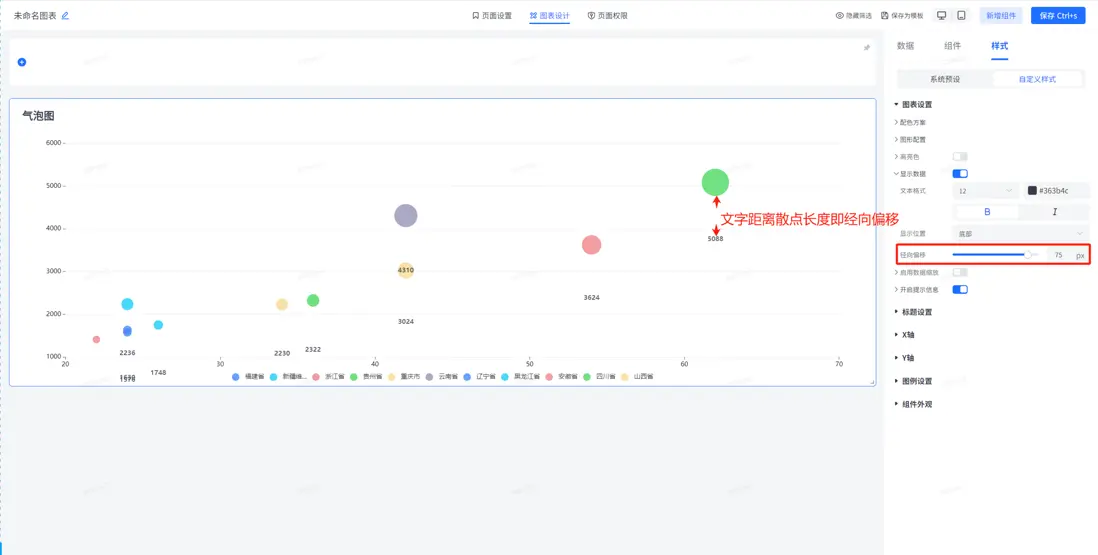Expand the 图形配置 row
The height and width of the screenshot is (555, 1098).
tap(910, 140)
